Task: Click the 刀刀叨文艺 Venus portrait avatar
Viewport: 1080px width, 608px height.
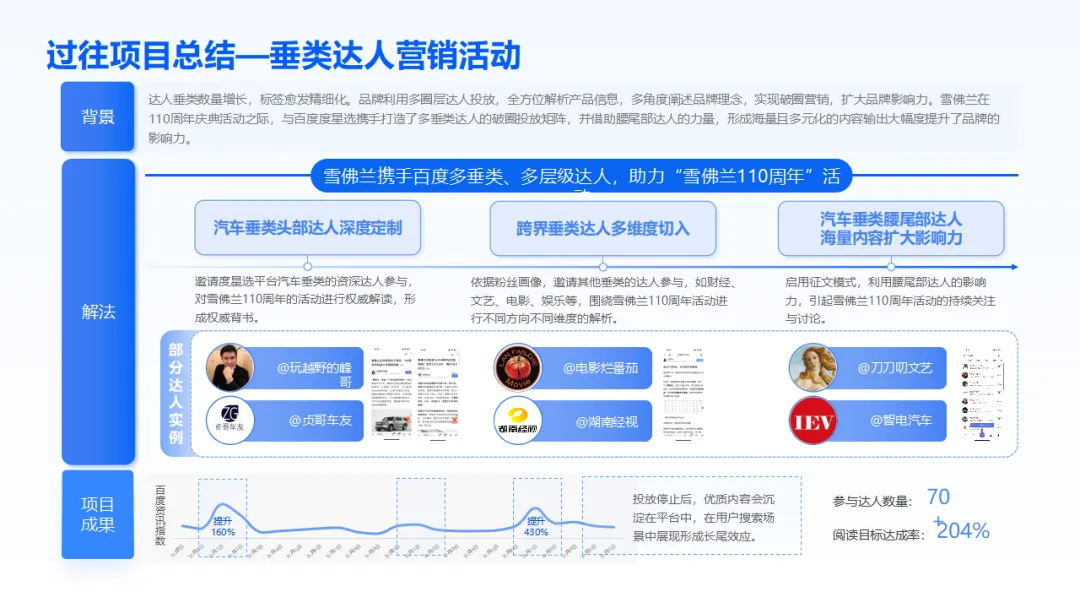Action: point(813,367)
